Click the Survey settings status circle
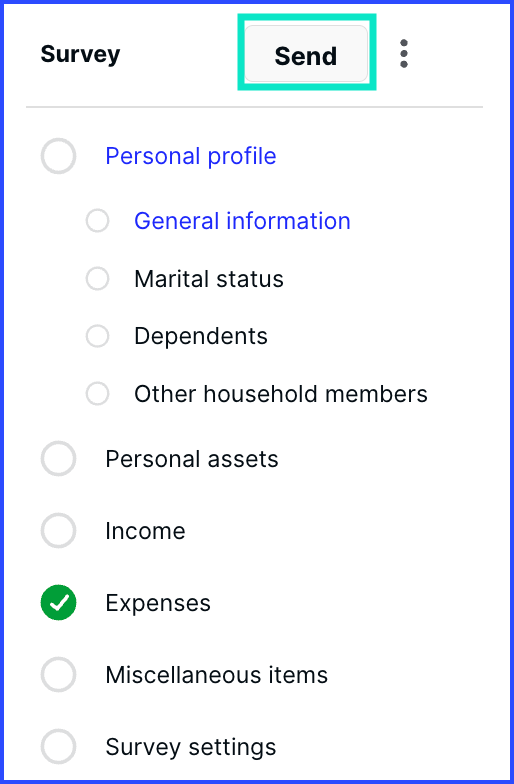The height and width of the screenshot is (784, 514). click(x=58, y=746)
